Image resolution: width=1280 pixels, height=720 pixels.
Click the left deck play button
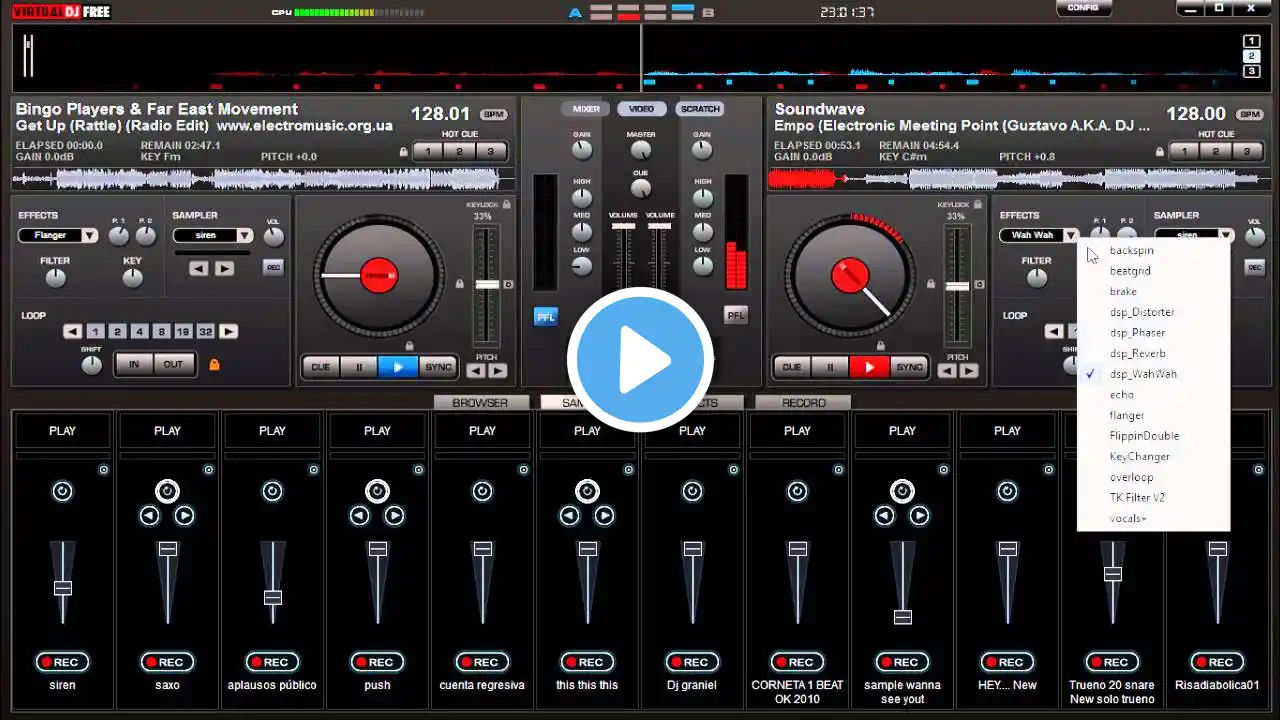click(x=398, y=367)
